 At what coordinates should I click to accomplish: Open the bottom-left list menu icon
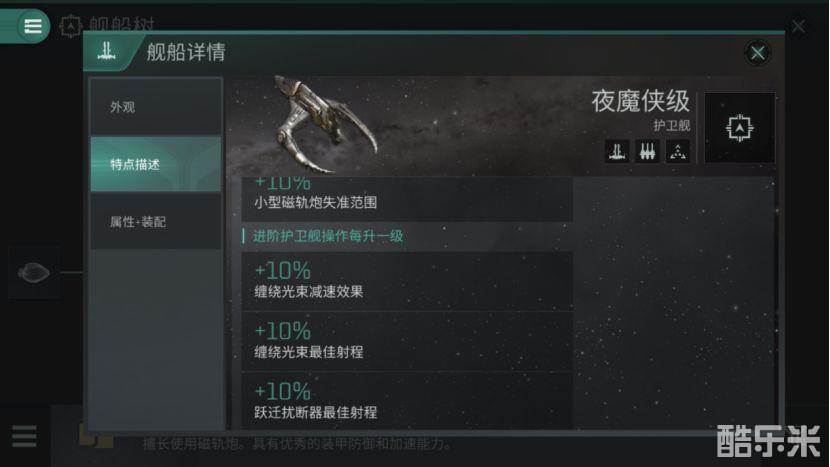[24, 436]
